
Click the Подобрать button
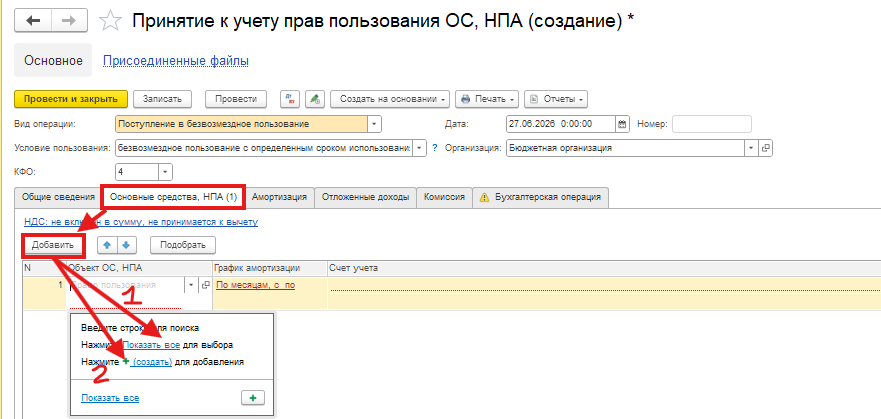tap(183, 245)
